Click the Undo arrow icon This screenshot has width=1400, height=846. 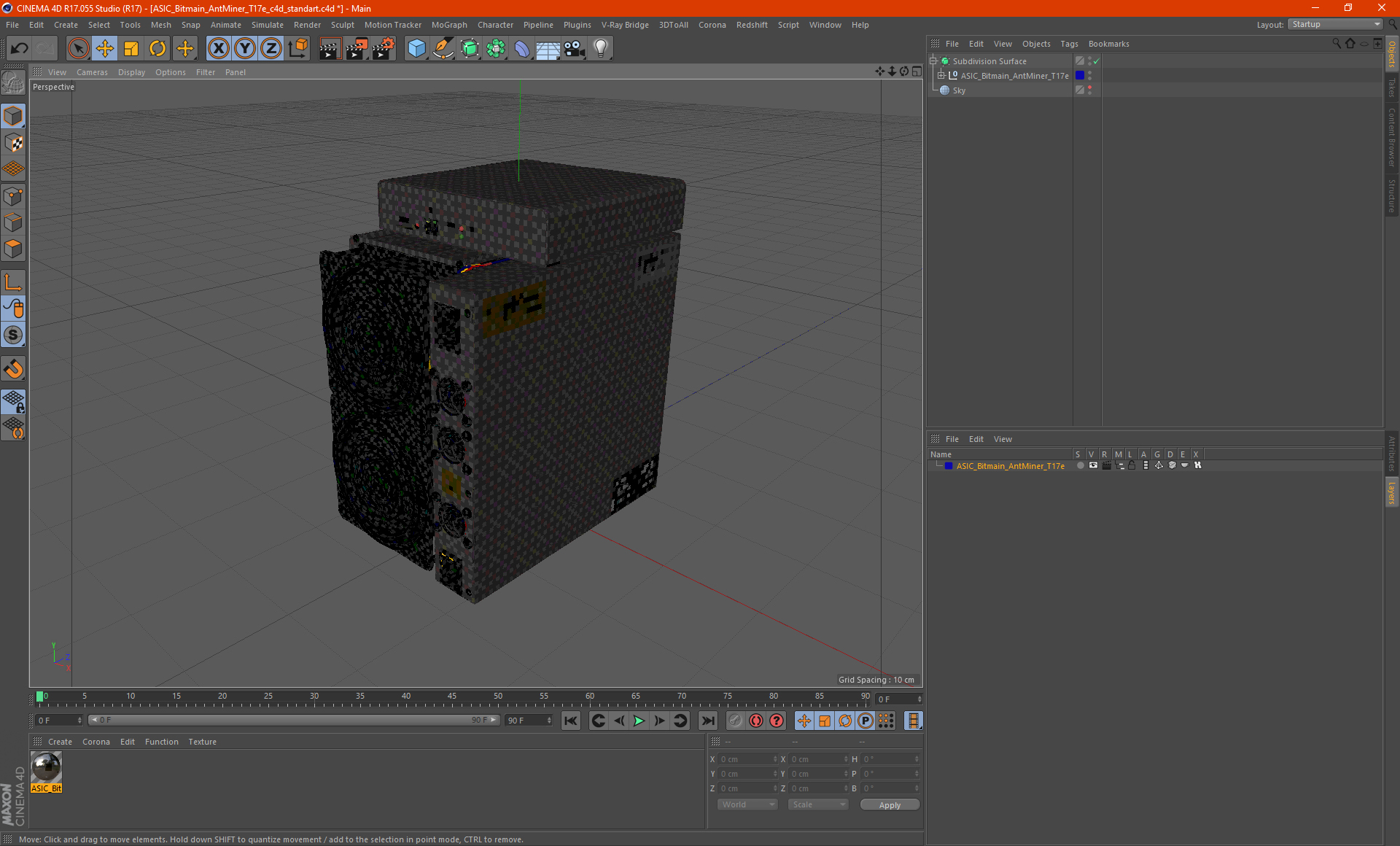20,49
